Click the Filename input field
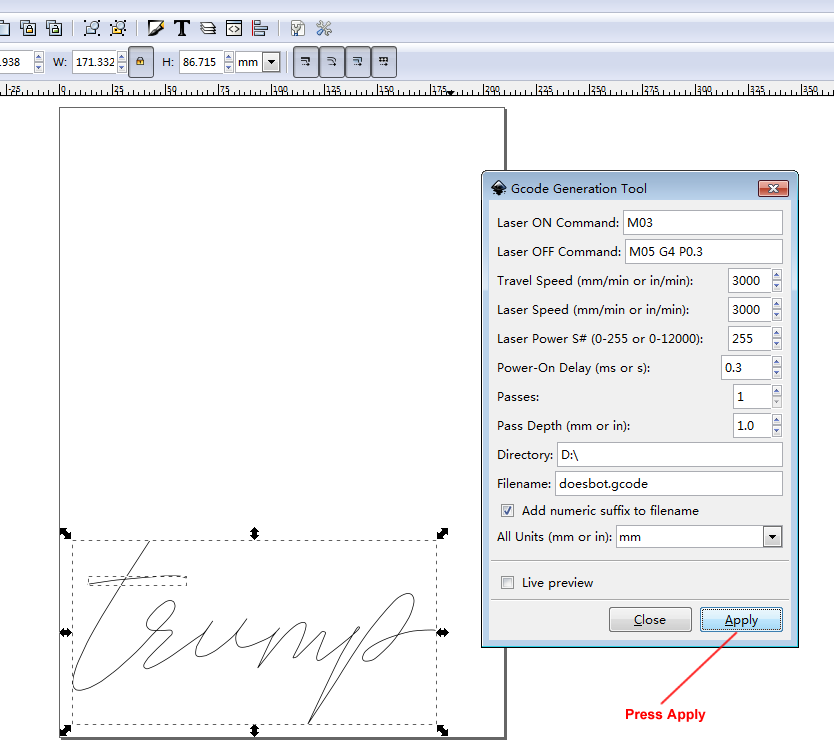 668,484
